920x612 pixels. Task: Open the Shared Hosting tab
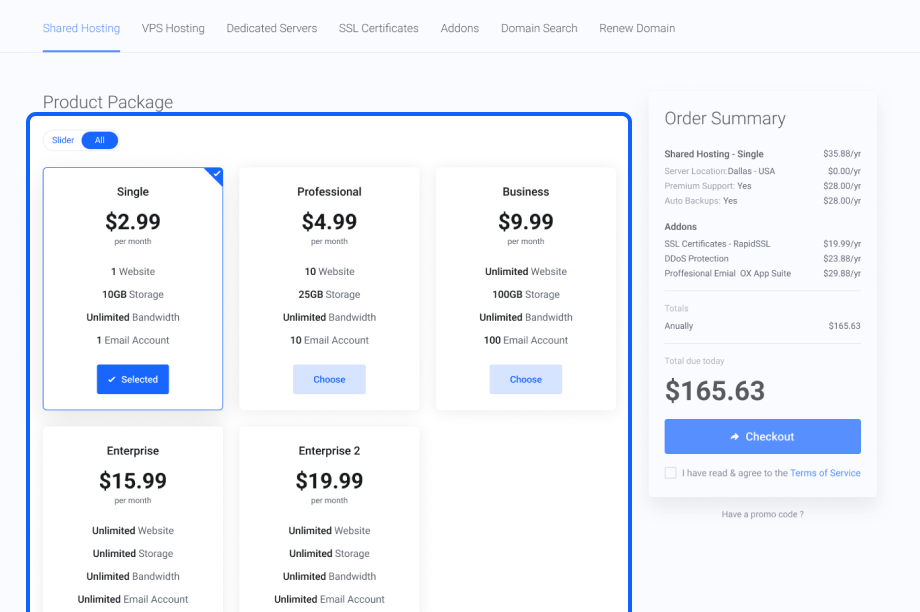pyautogui.click(x=81, y=28)
